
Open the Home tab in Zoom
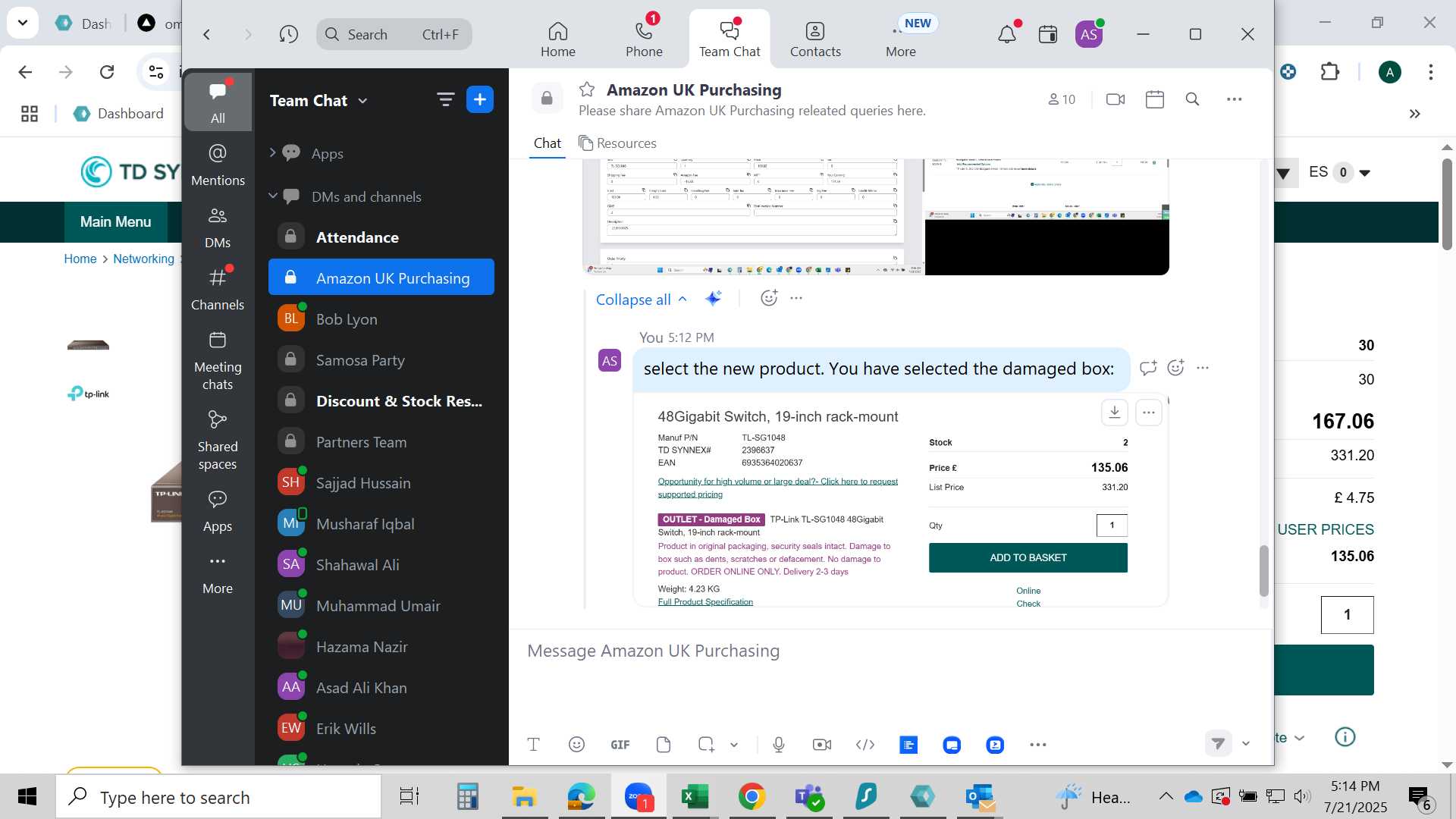click(x=557, y=39)
